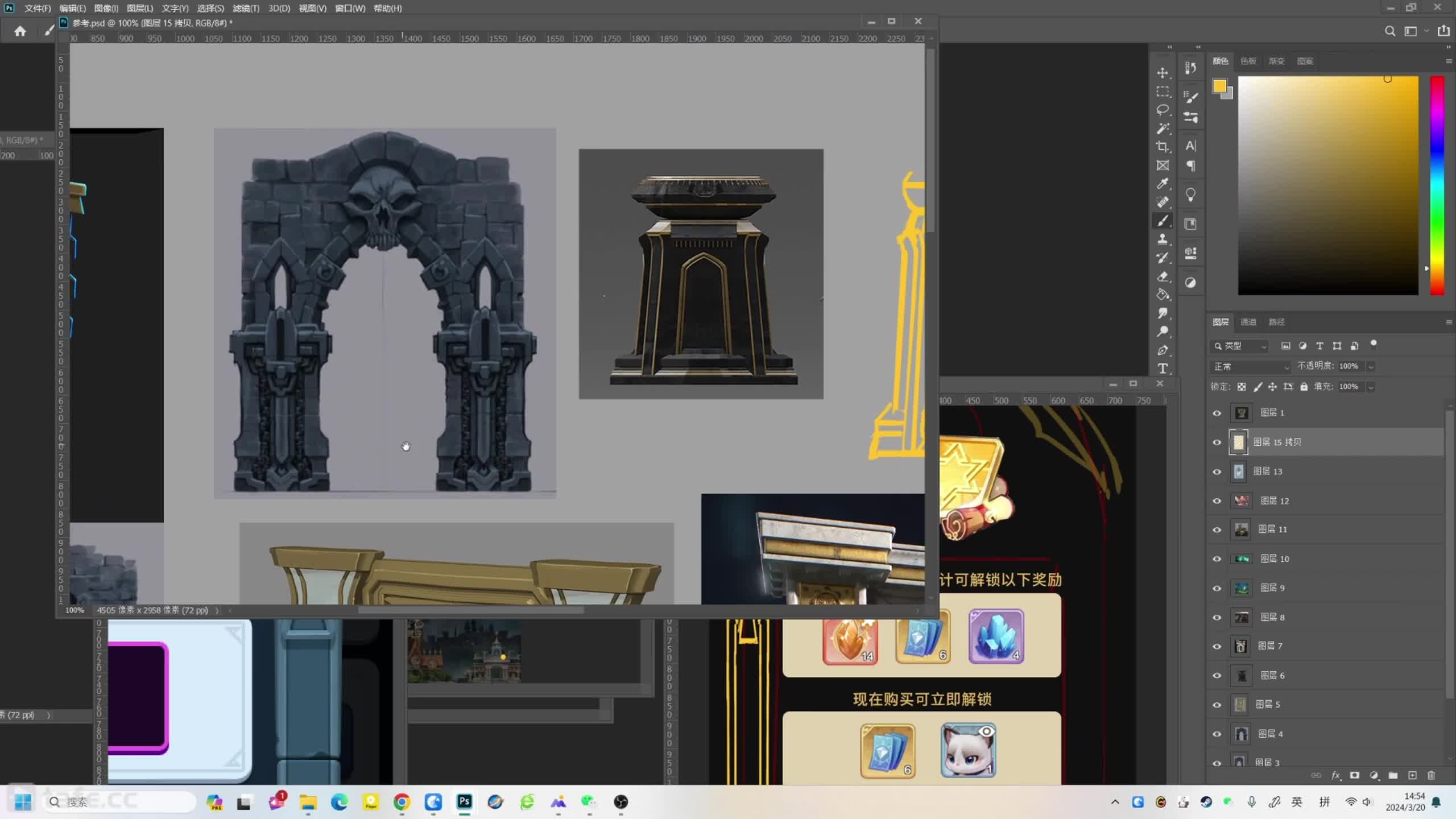The image size is (1456, 819).
Task: Select the Paint Bucket tool
Action: pos(1163,295)
